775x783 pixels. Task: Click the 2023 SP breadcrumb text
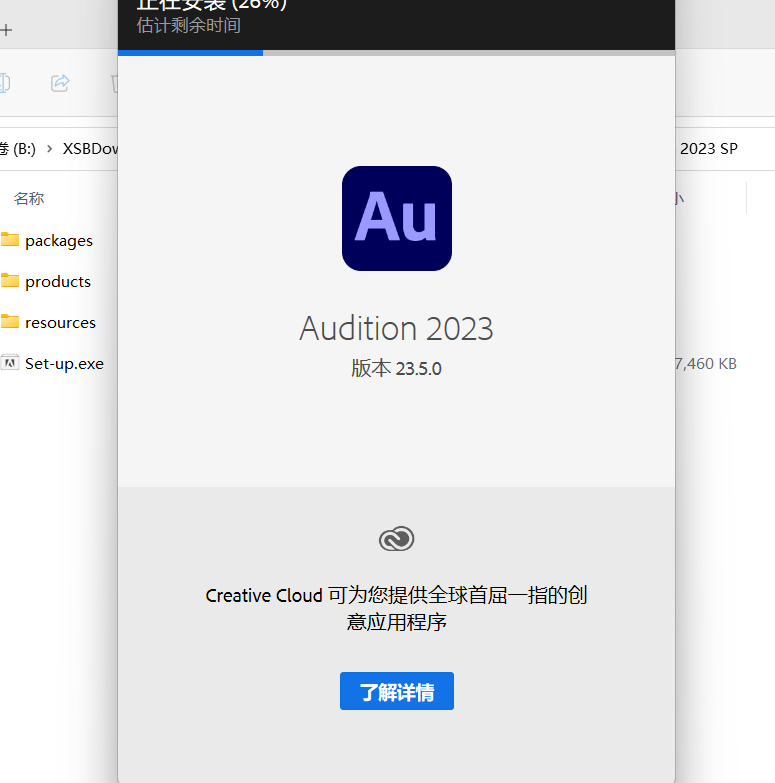709,149
